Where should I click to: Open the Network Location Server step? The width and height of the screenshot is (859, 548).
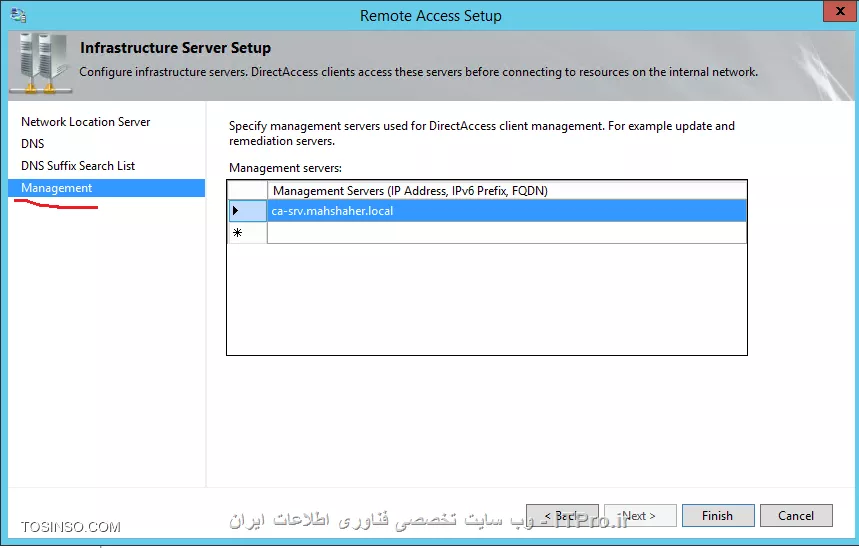pos(85,122)
